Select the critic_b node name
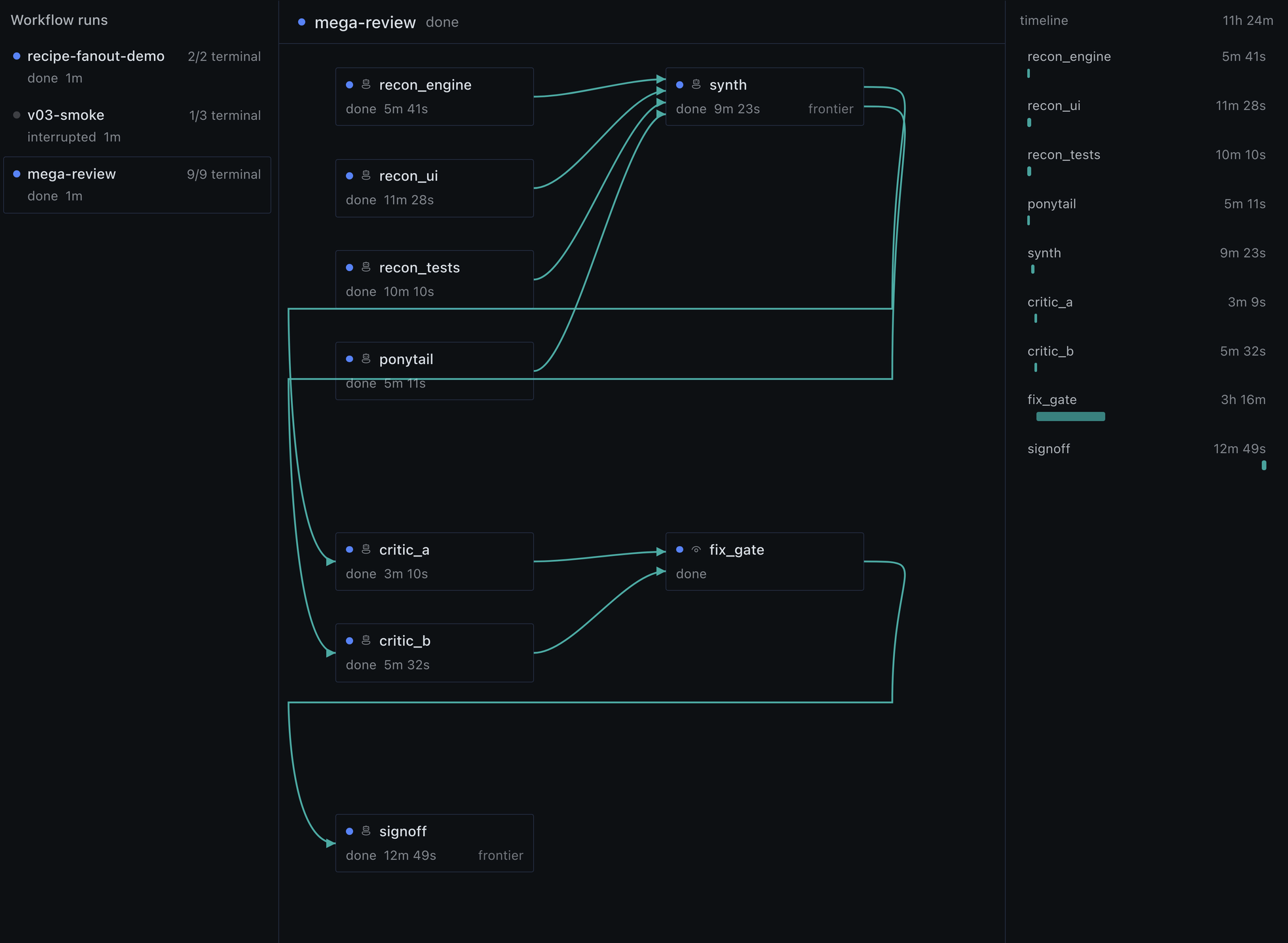The image size is (1288, 943). click(x=405, y=641)
